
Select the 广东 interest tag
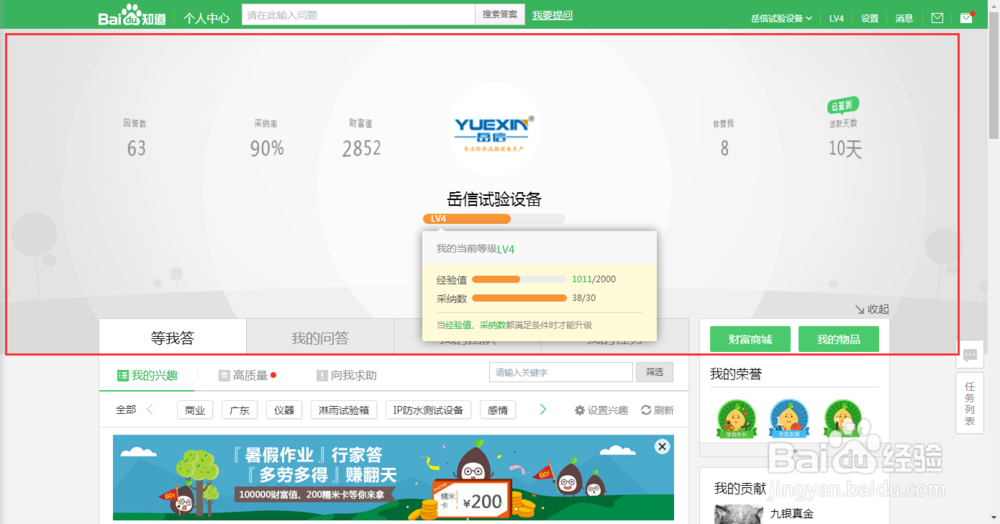coord(240,410)
